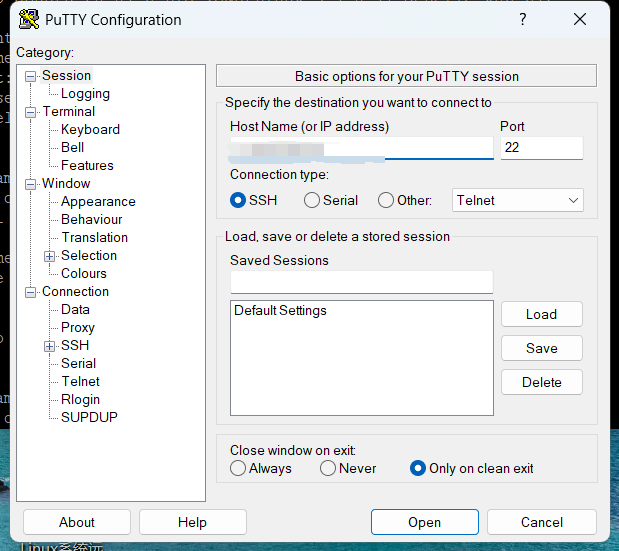Click the Cancel button

pyautogui.click(x=542, y=522)
